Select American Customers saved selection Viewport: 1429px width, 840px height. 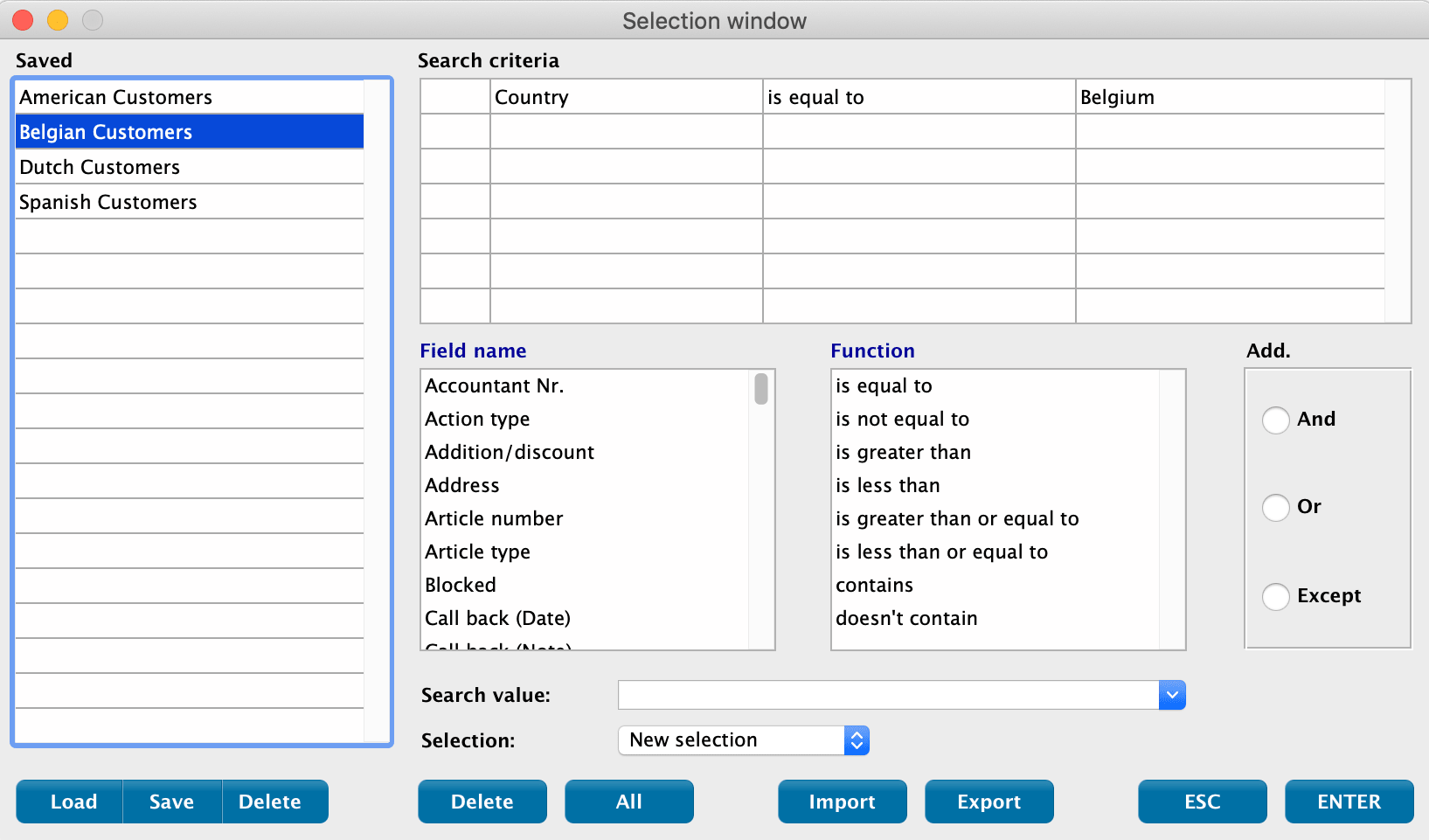point(190,97)
